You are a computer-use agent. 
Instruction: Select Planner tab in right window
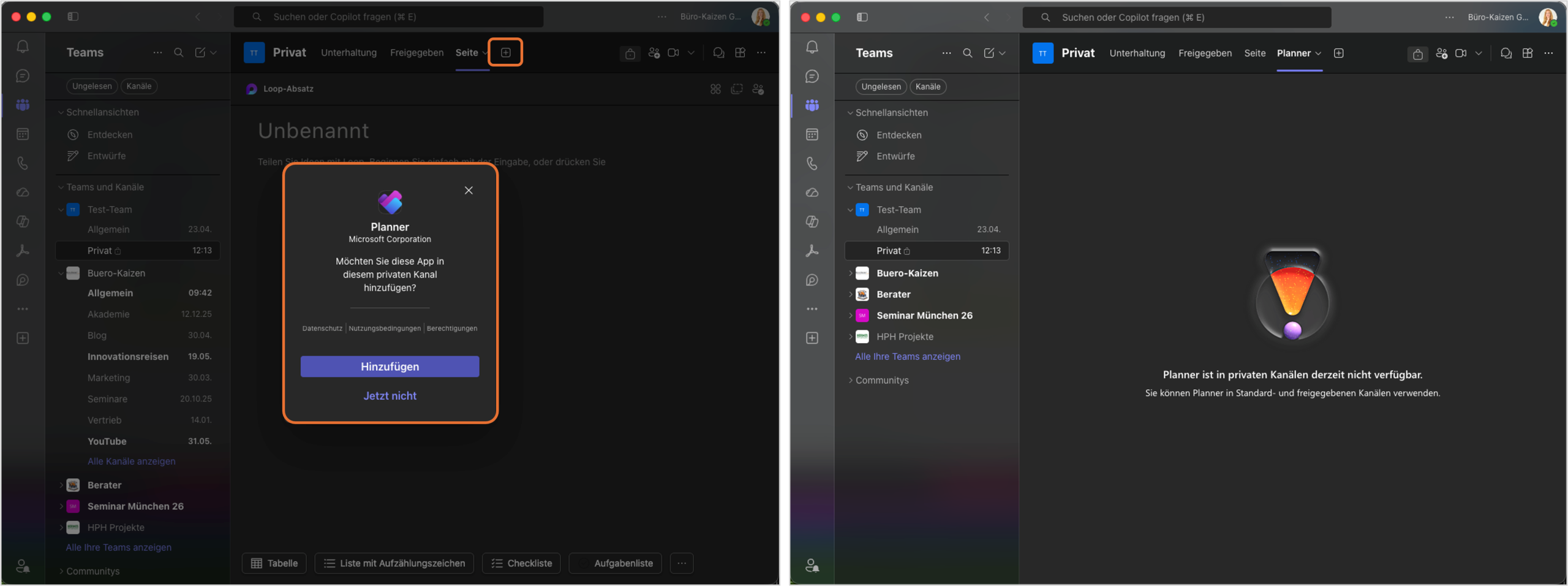[x=1294, y=53]
